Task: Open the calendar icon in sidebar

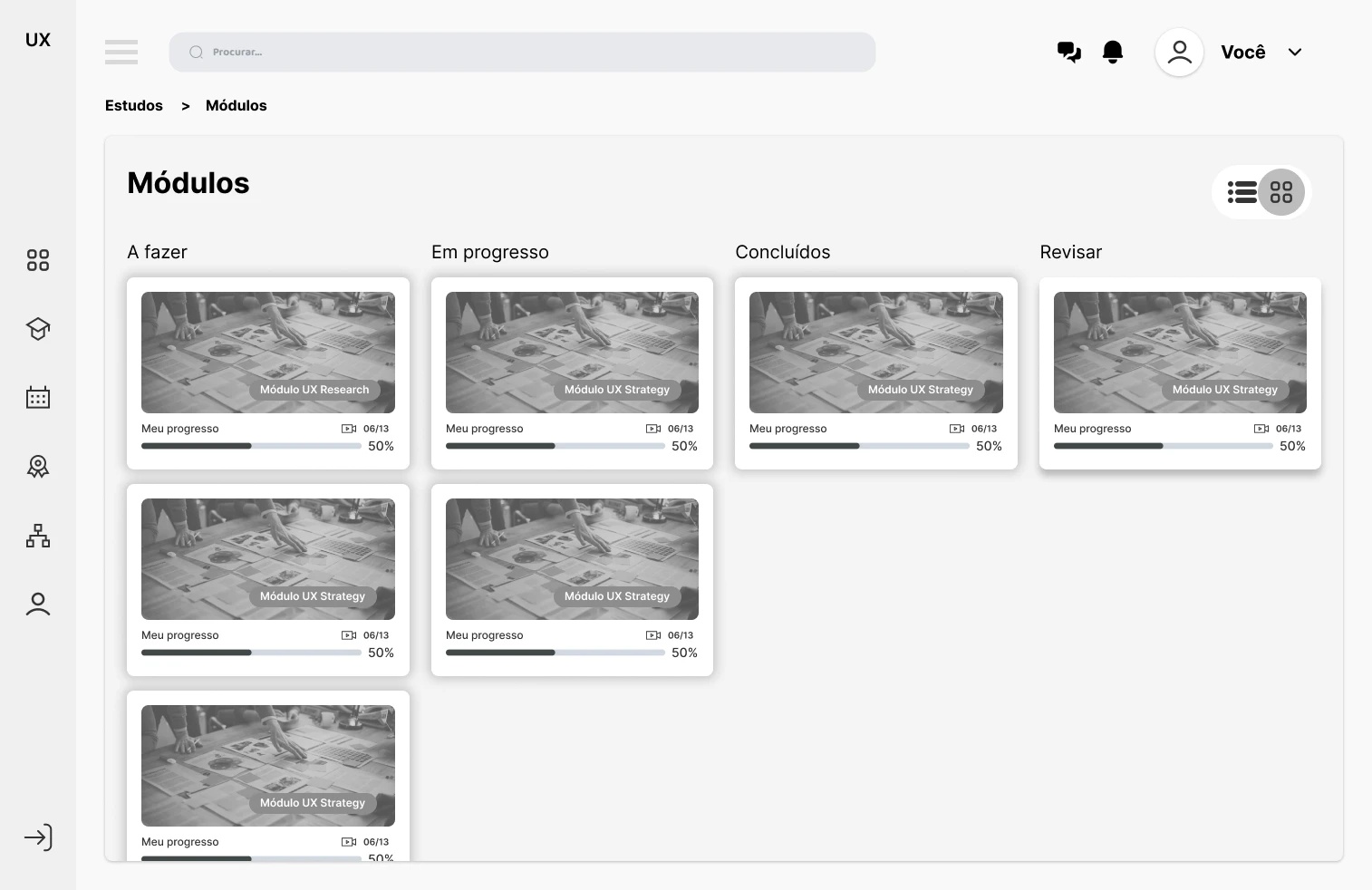Action: click(38, 397)
